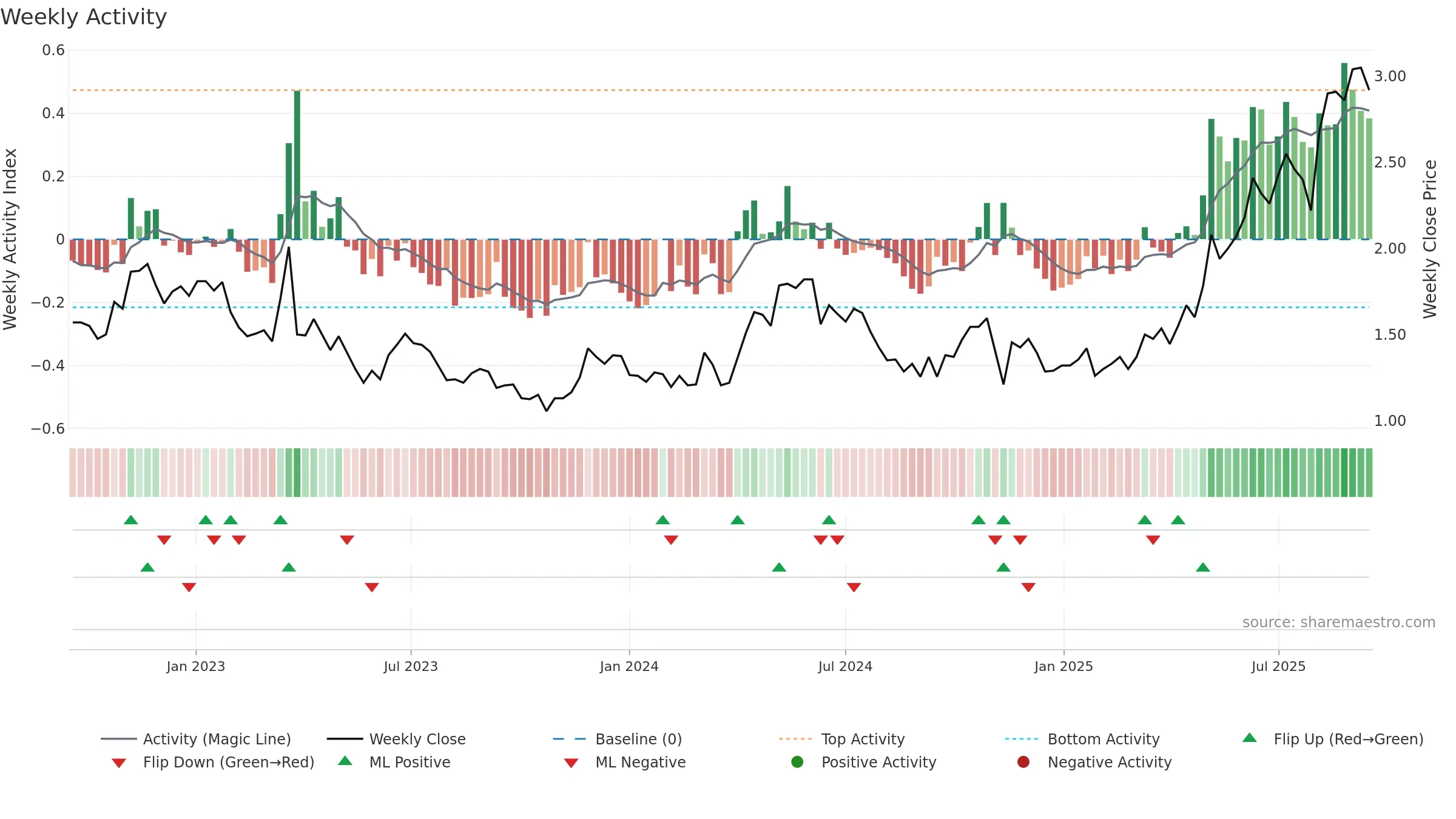Click the ML Negative legend label
Image resolution: width=1456 pixels, height=819 pixels.
tap(641, 762)
